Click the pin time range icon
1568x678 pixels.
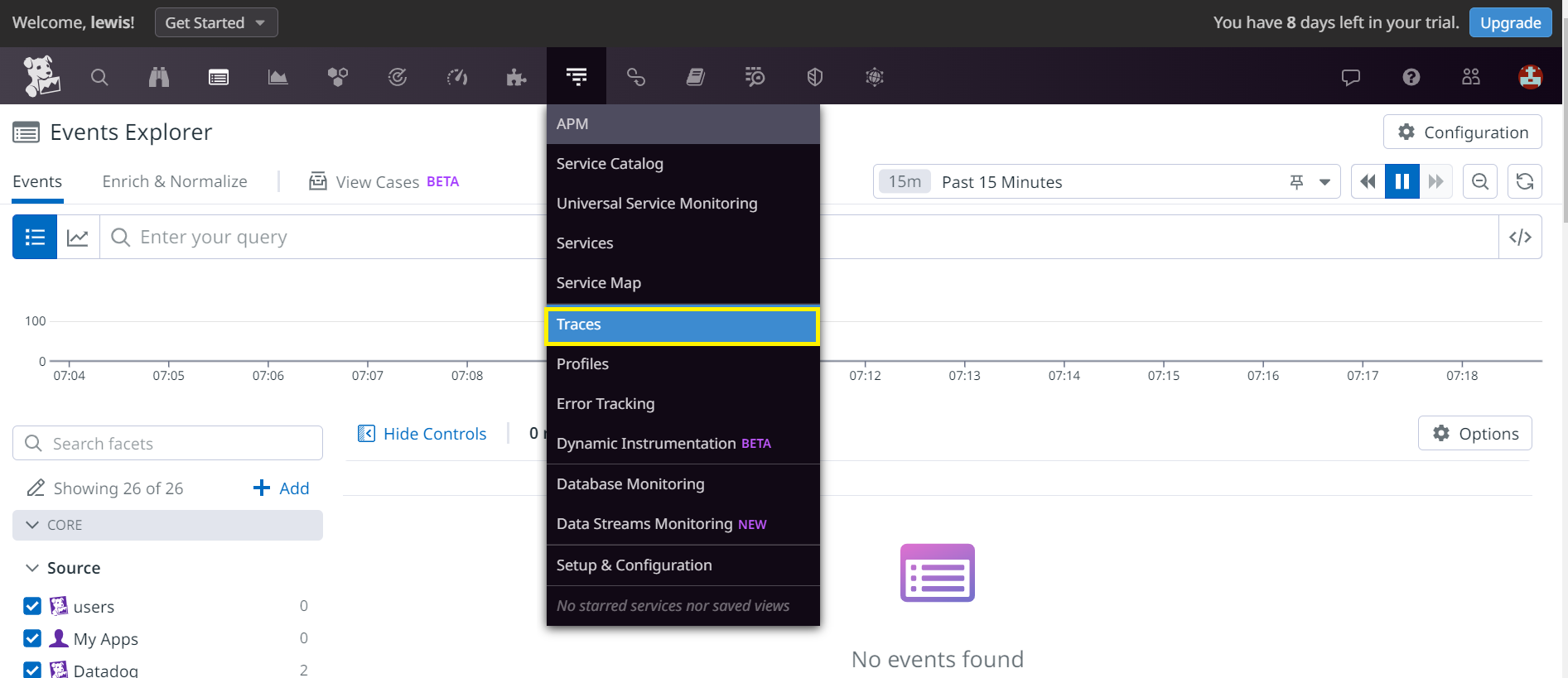(x=1297, y=182)
